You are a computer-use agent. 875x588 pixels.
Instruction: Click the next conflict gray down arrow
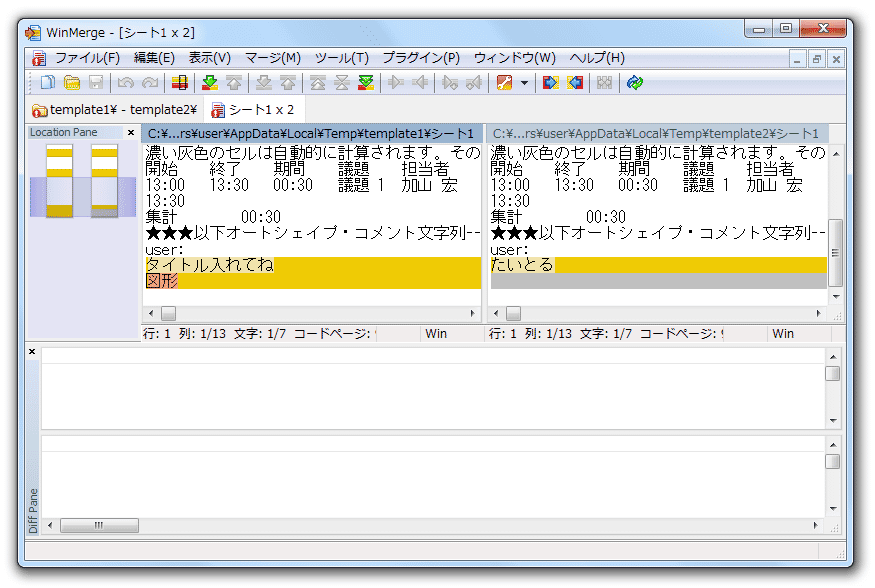(x=263, y=83)
